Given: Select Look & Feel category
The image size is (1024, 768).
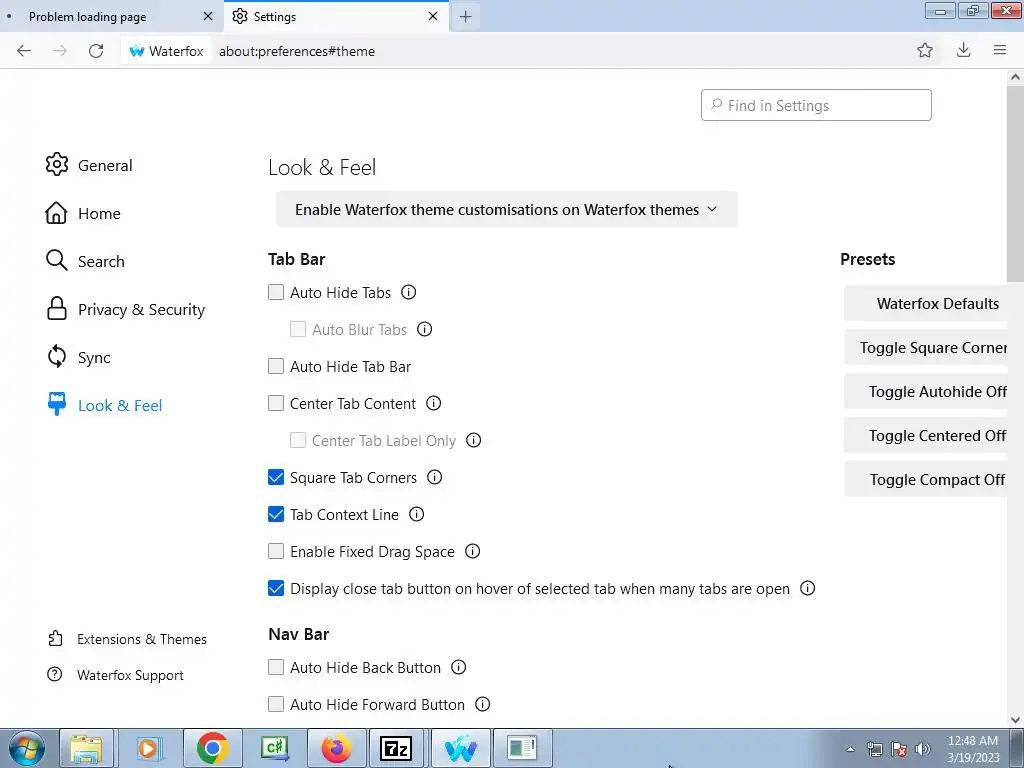Looking at the screenshot, I should pyautogui.click(x=104, y=405).
